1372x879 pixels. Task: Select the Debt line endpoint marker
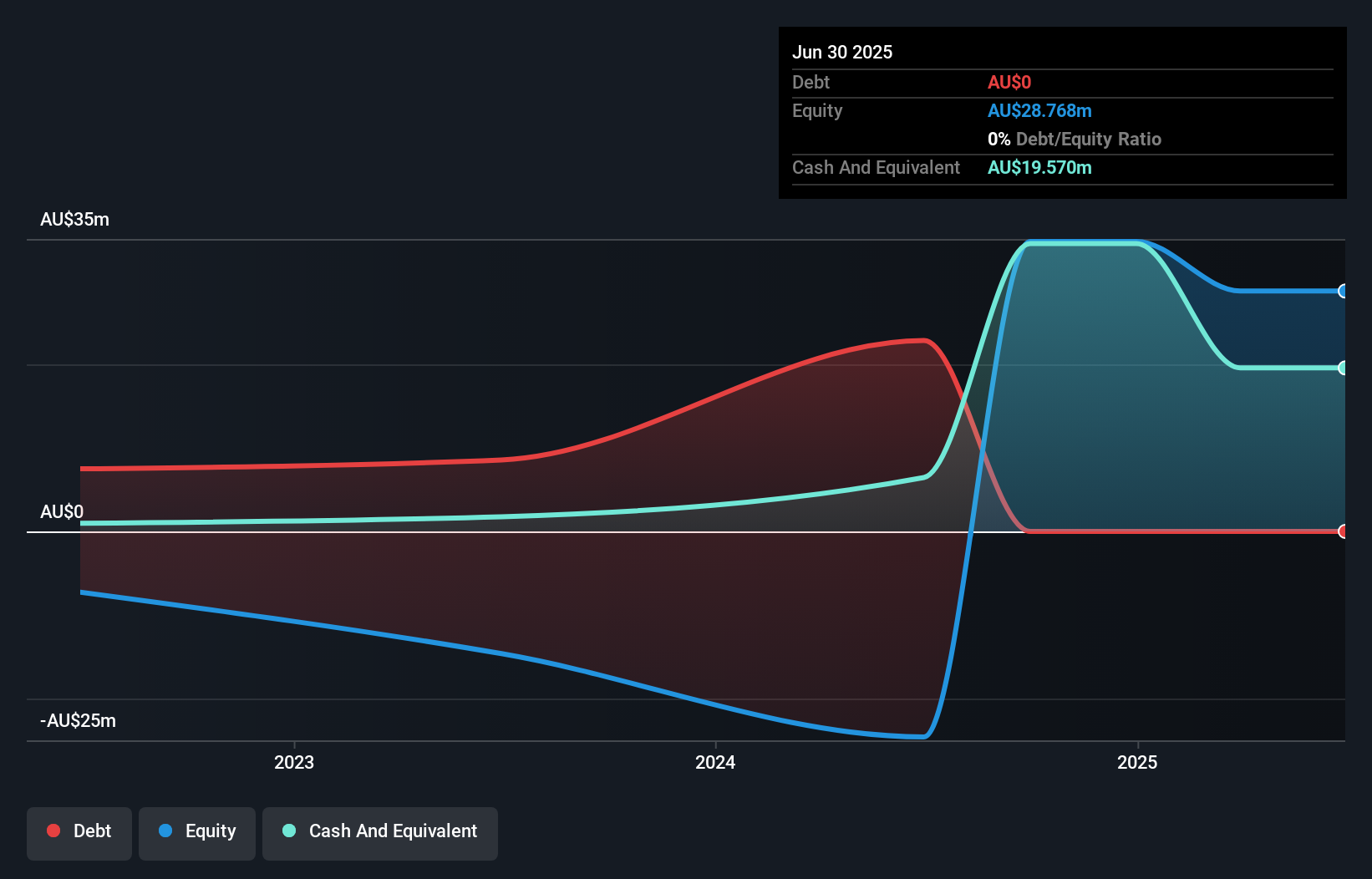(1343, 531)
